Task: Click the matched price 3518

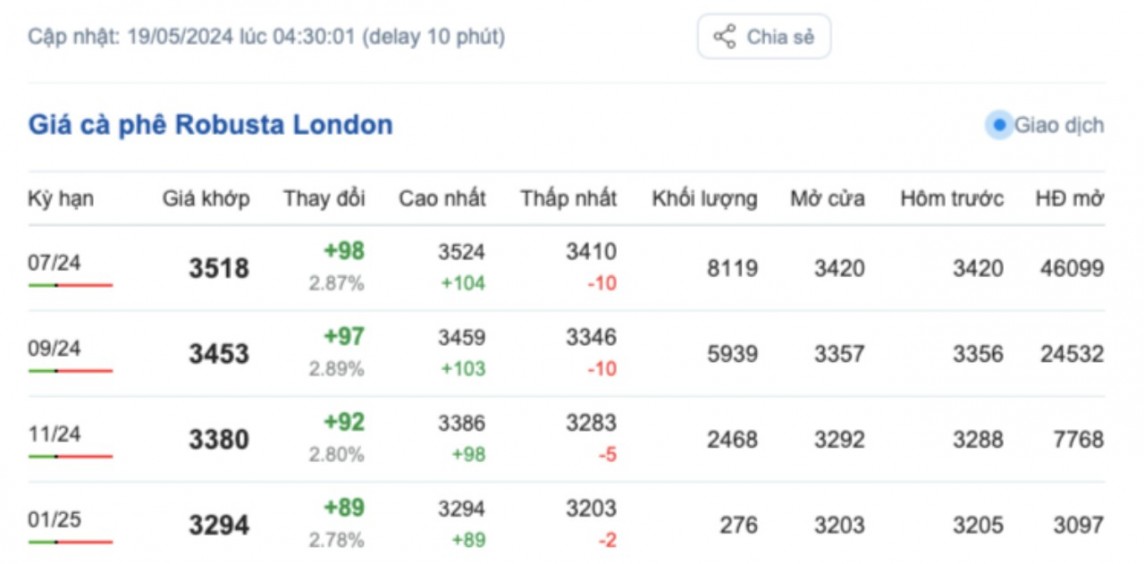Action: coord(218,269)
